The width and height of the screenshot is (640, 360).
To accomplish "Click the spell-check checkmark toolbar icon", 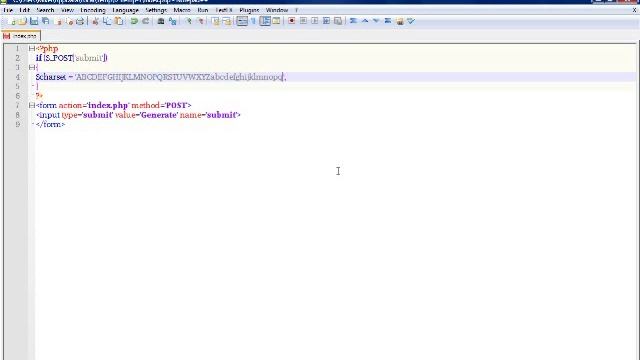I will click(x=411, y=21).
